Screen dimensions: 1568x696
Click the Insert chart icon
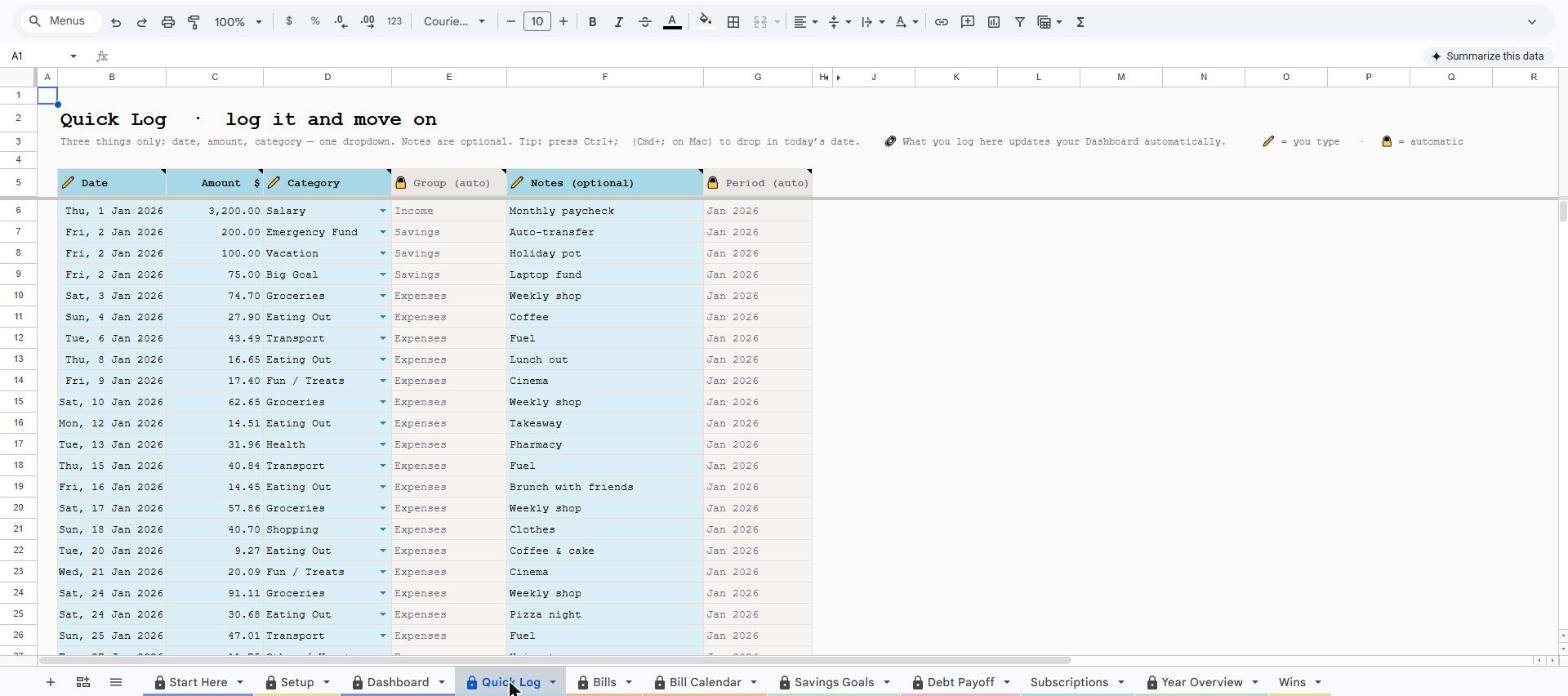pyautogui.click(x=994, y=22)
